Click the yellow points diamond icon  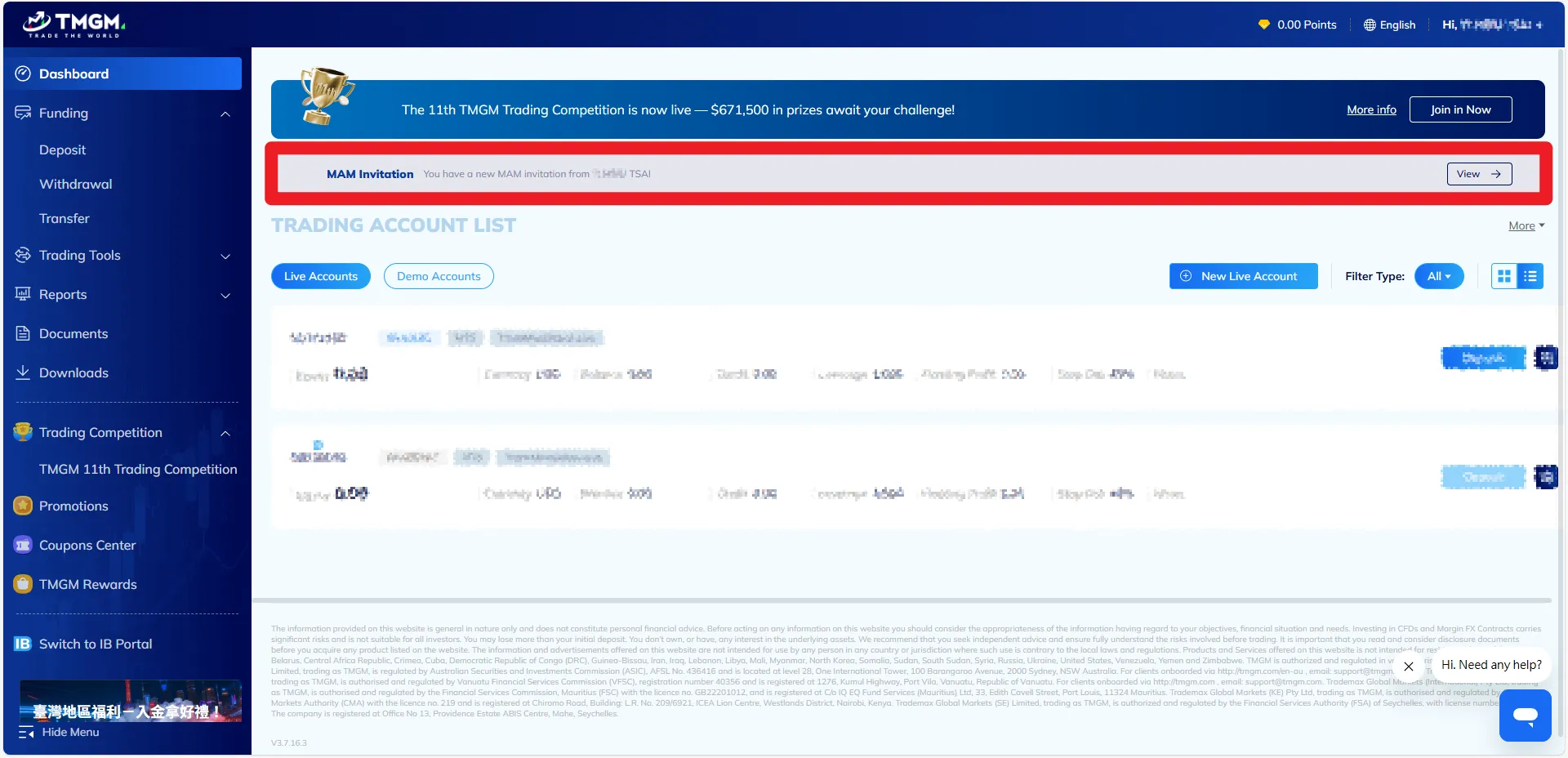1263,25
